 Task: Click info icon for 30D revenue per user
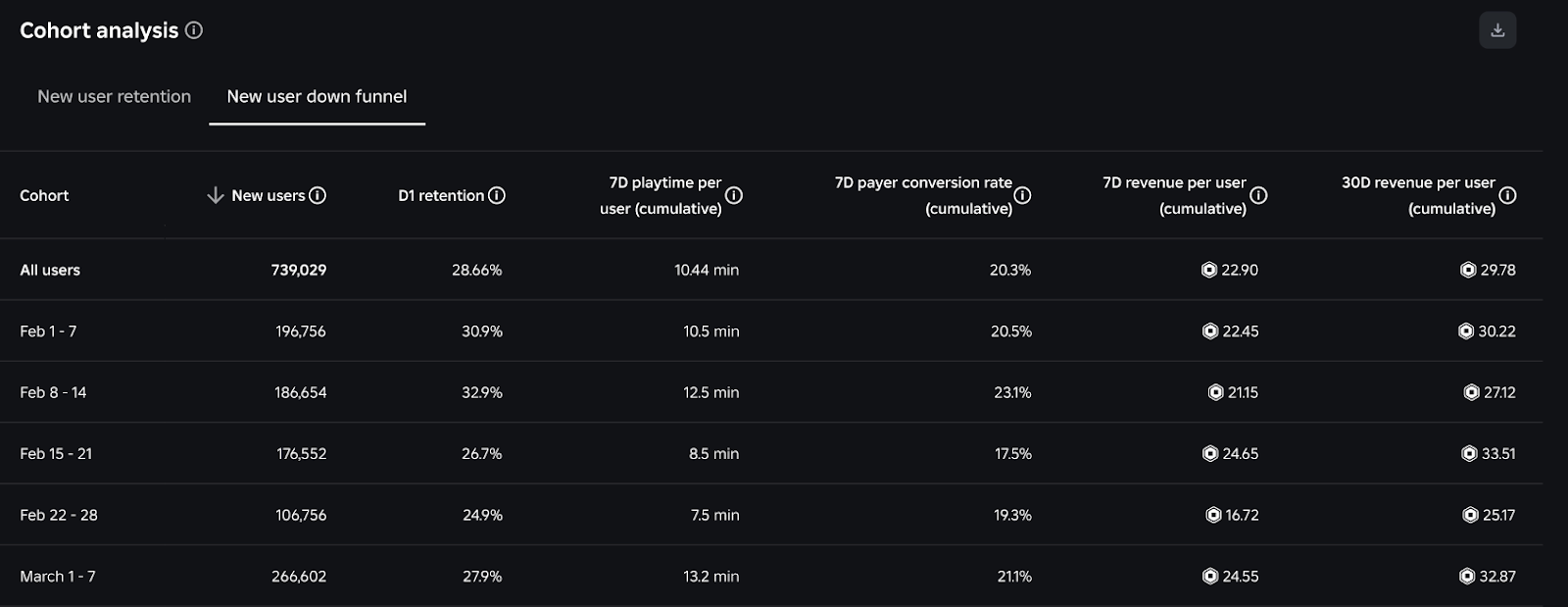1507,195
